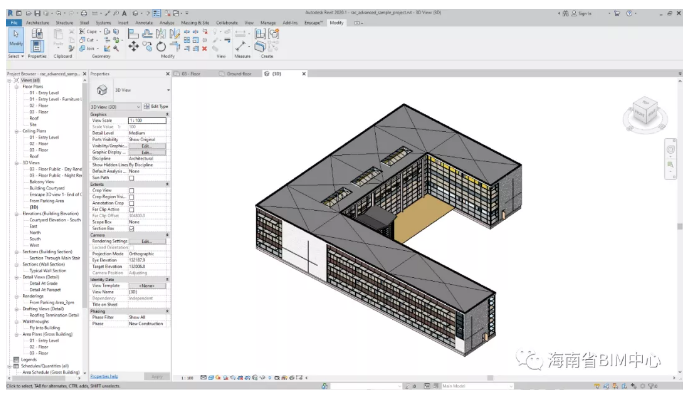Viewport: 687px width, 395px height.
Task: Click the Print icon in quick access toolbar
Action: pyautogui.click(x=84, y=14)
